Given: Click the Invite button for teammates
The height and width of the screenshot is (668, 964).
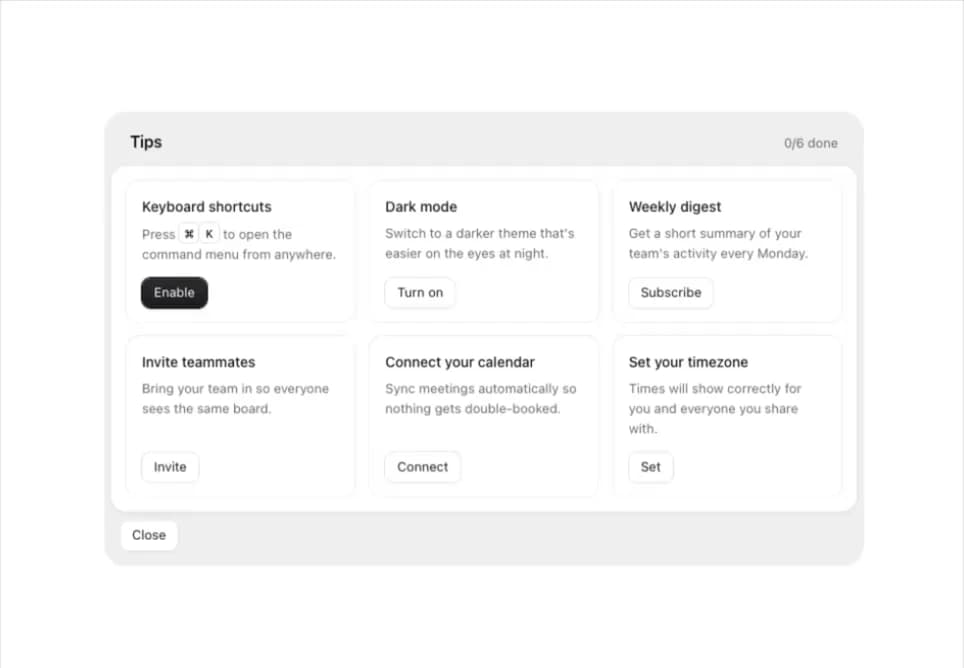Looking at the screenshot, I should (x=170, y=467).
